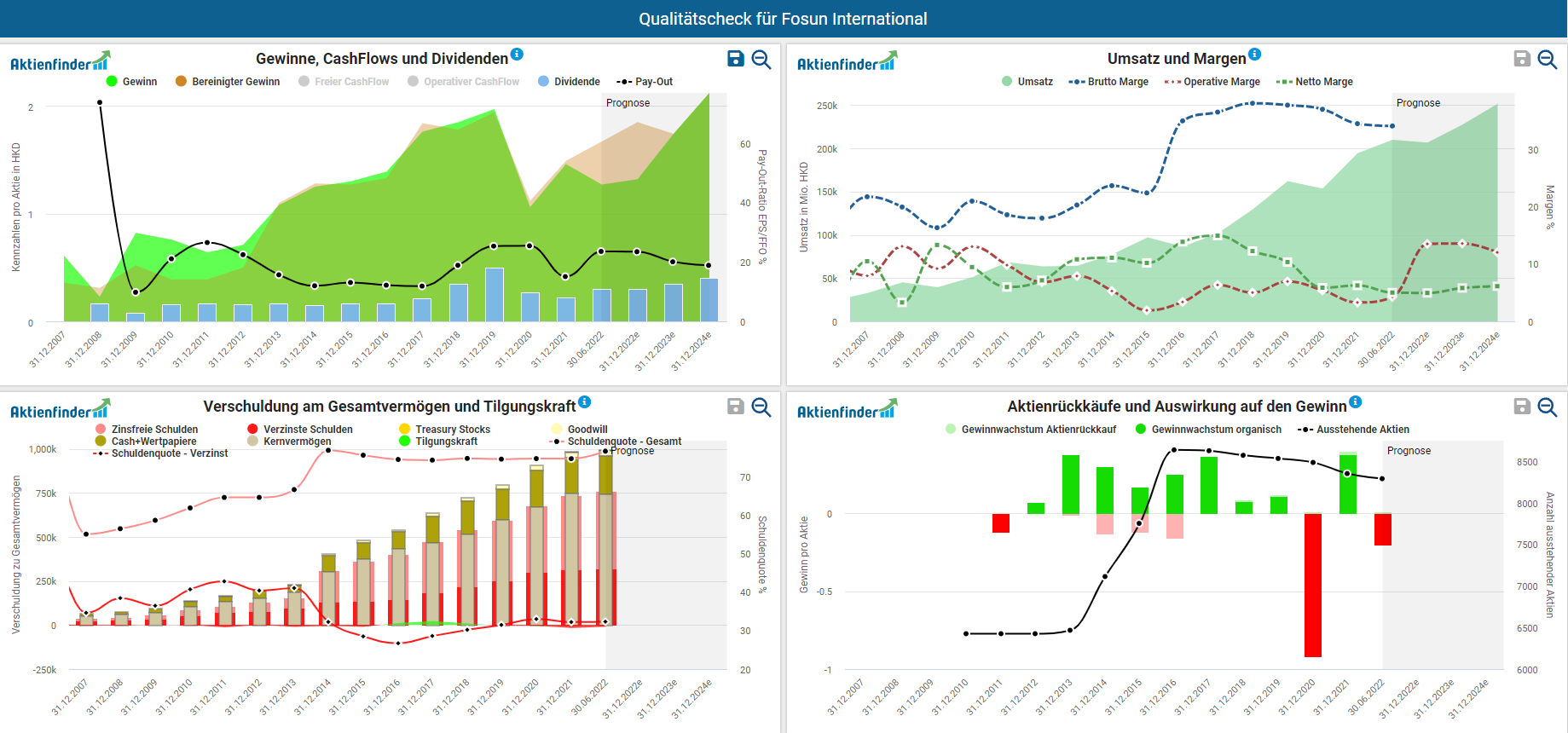Click save icon in Aktienrückkäufe chart panel
This screenshot has width=1568, height=733.
coord(1522,407)
